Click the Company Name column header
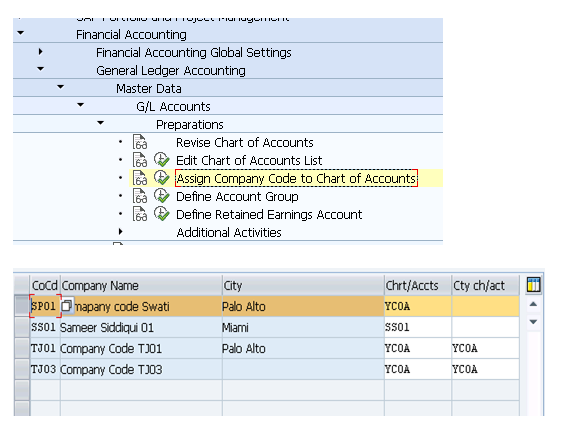580x426 pixels. (x=141, y=285)
